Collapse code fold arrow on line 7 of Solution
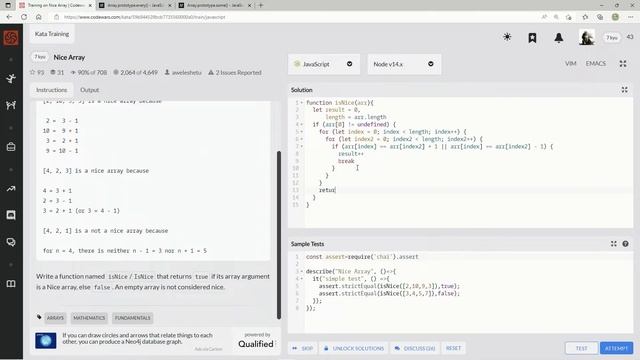 click(x=302, y=147)
